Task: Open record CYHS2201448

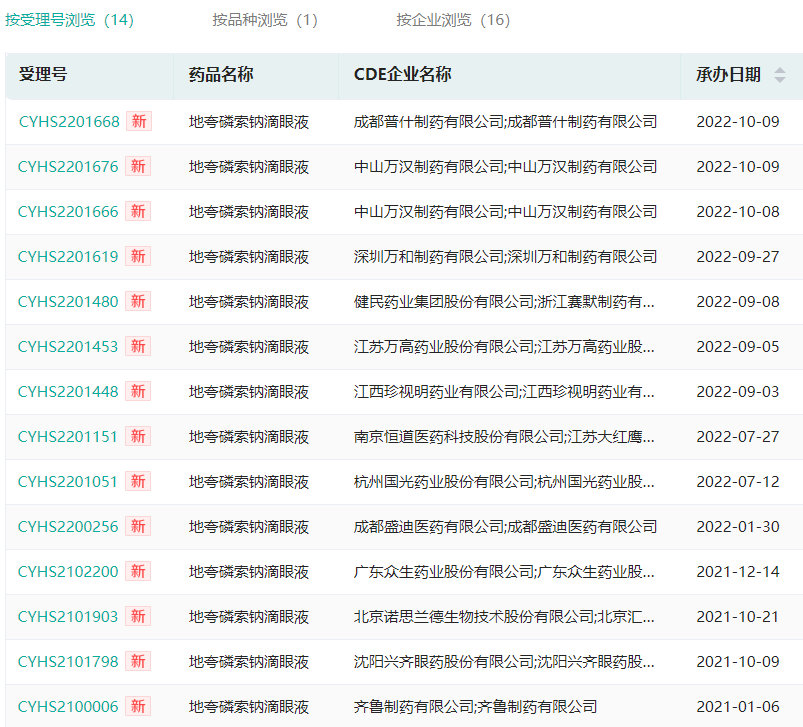Action: (68, 392)
